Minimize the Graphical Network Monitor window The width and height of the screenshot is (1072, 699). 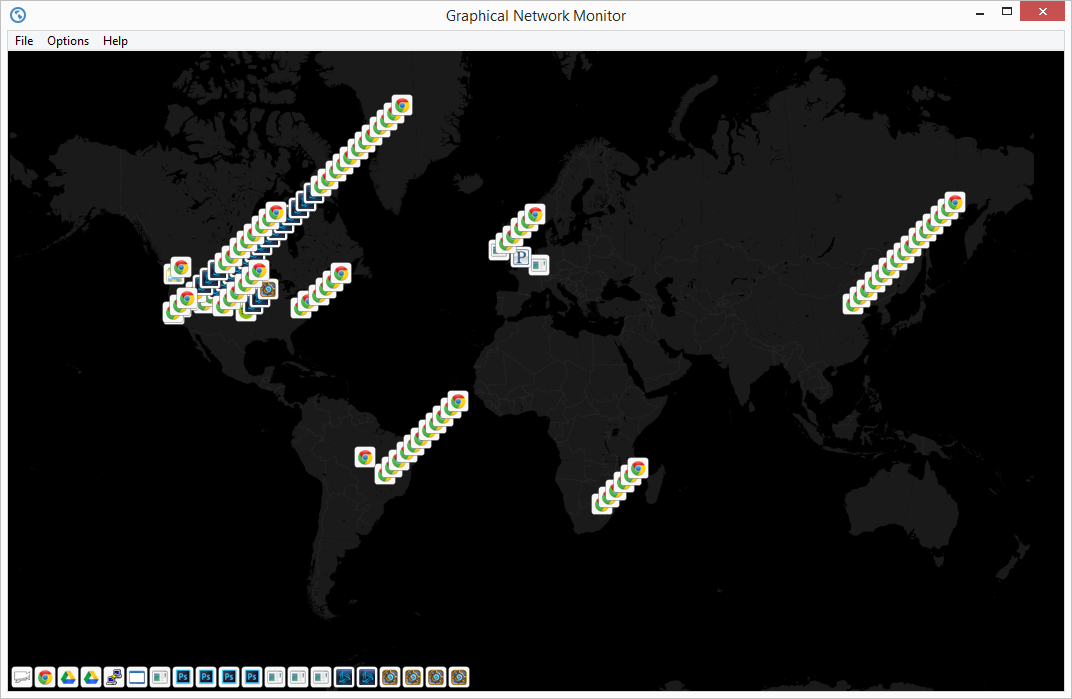point(980,12)
